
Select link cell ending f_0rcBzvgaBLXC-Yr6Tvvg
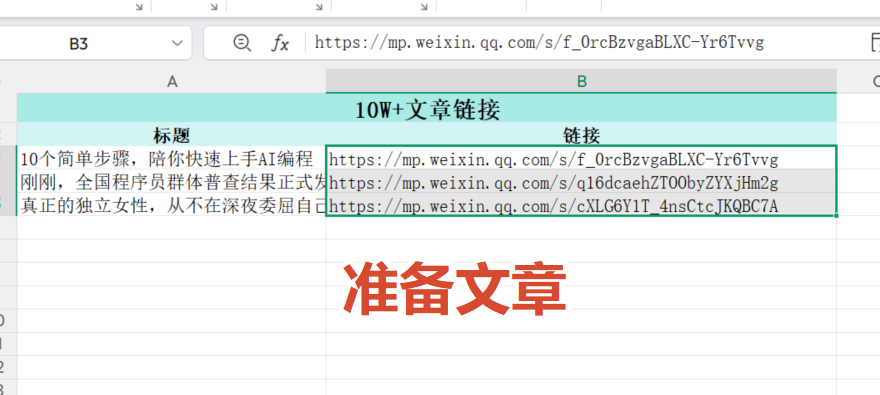tap(581, 159)
